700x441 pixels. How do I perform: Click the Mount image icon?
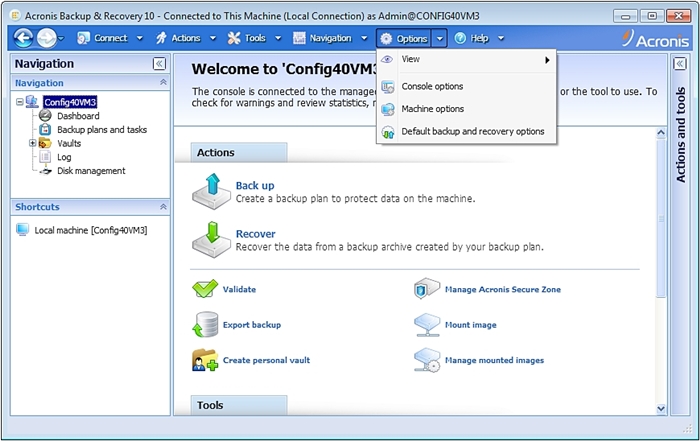427,325
